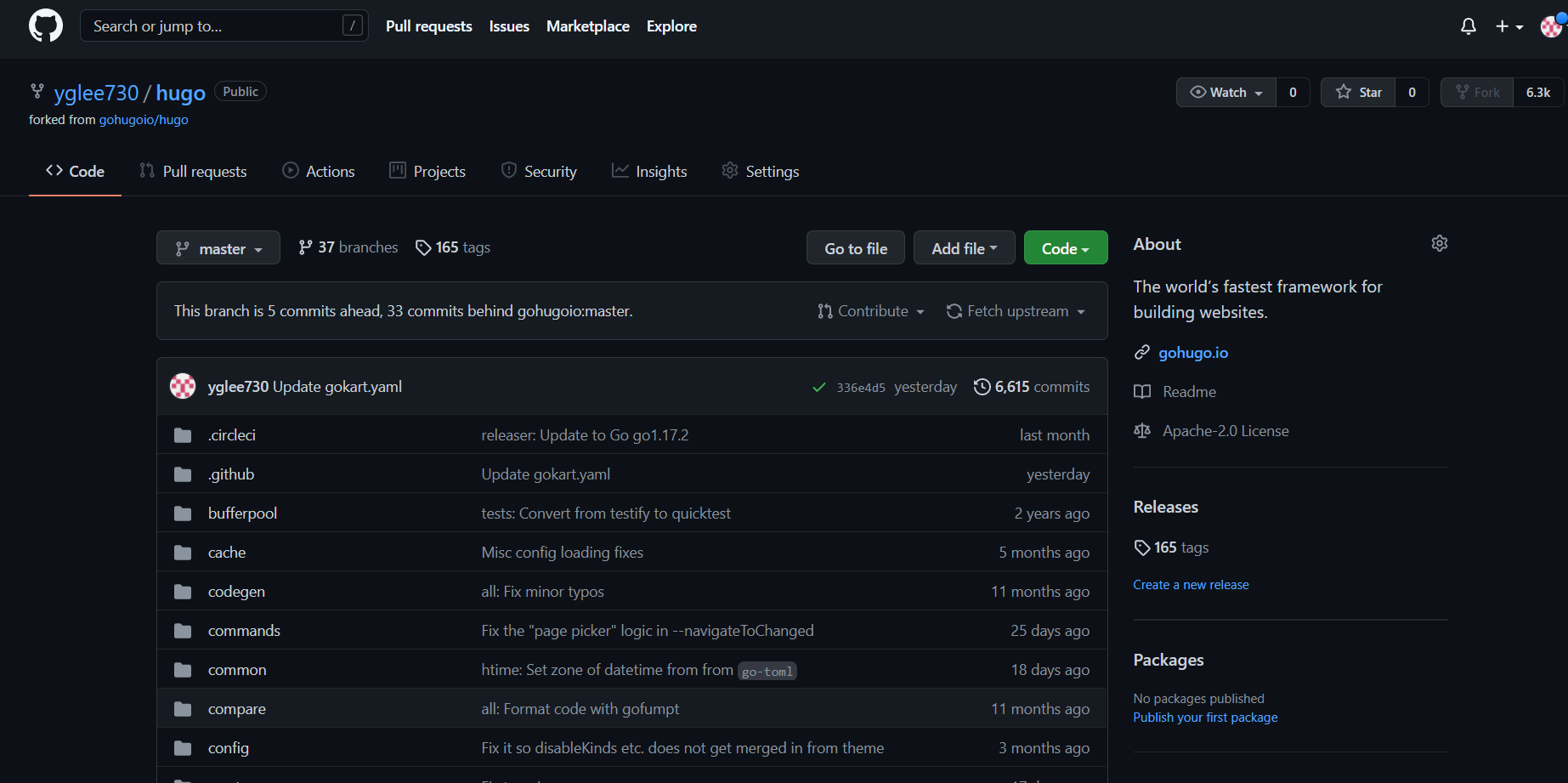Click the slash shortcut icon in search
The height and width of the screenshot is (783, 1568).
[x=353, y=26]
